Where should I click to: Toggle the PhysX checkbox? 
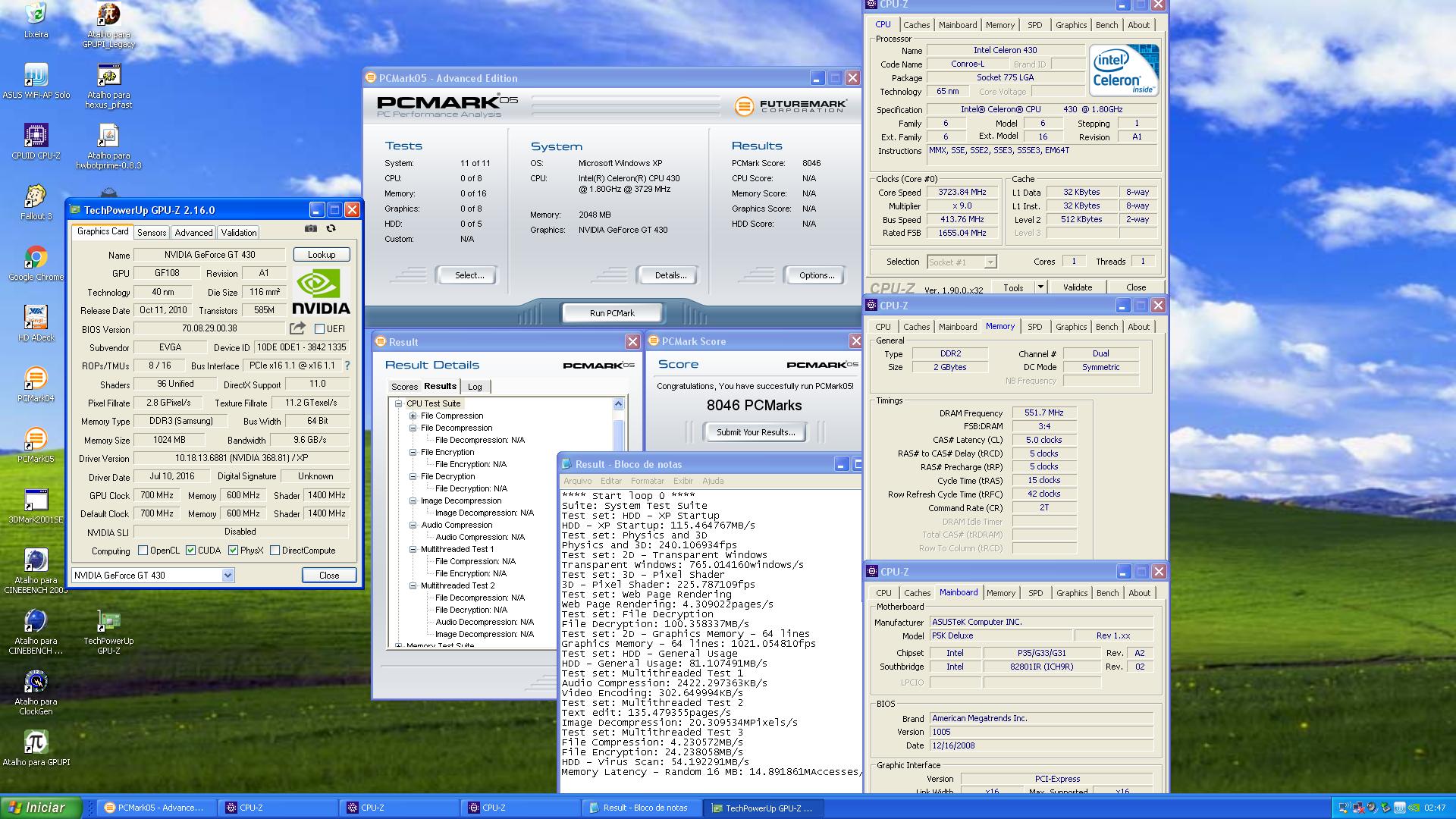pos(233,551)
